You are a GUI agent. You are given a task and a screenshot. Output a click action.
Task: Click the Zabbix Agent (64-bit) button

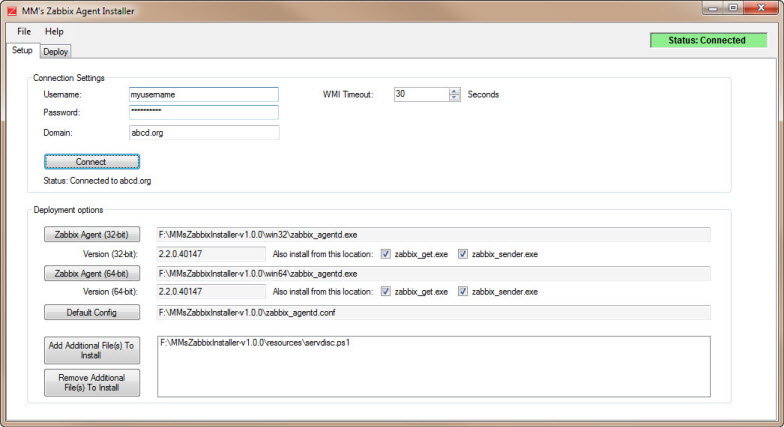[92, 274]
